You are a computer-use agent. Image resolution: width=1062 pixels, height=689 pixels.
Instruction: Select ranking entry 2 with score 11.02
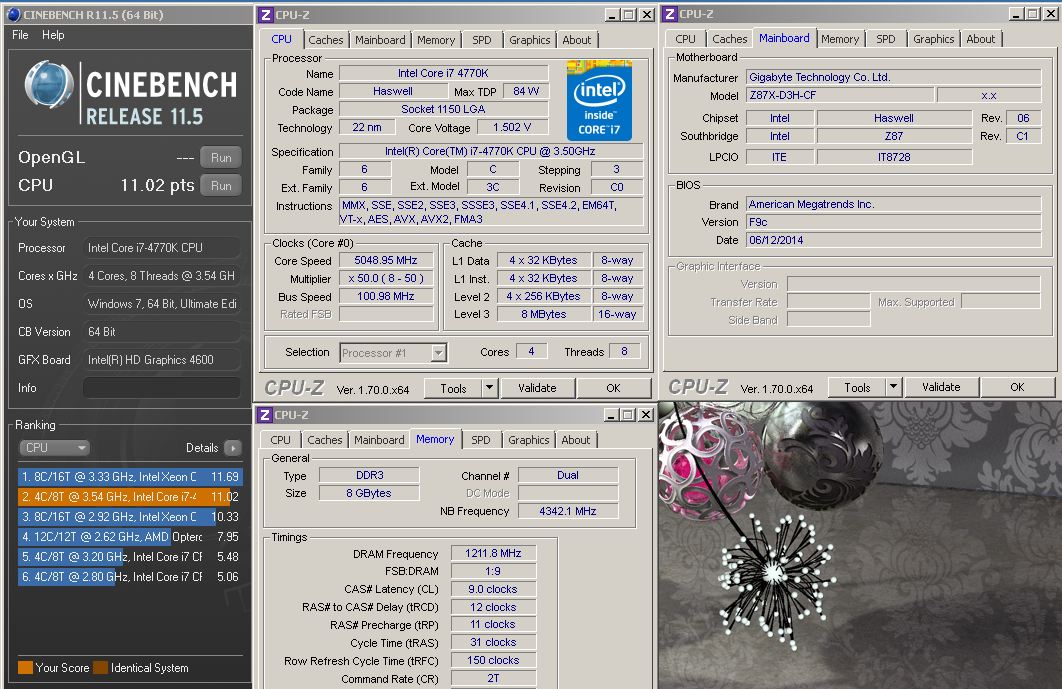(130, 497)
